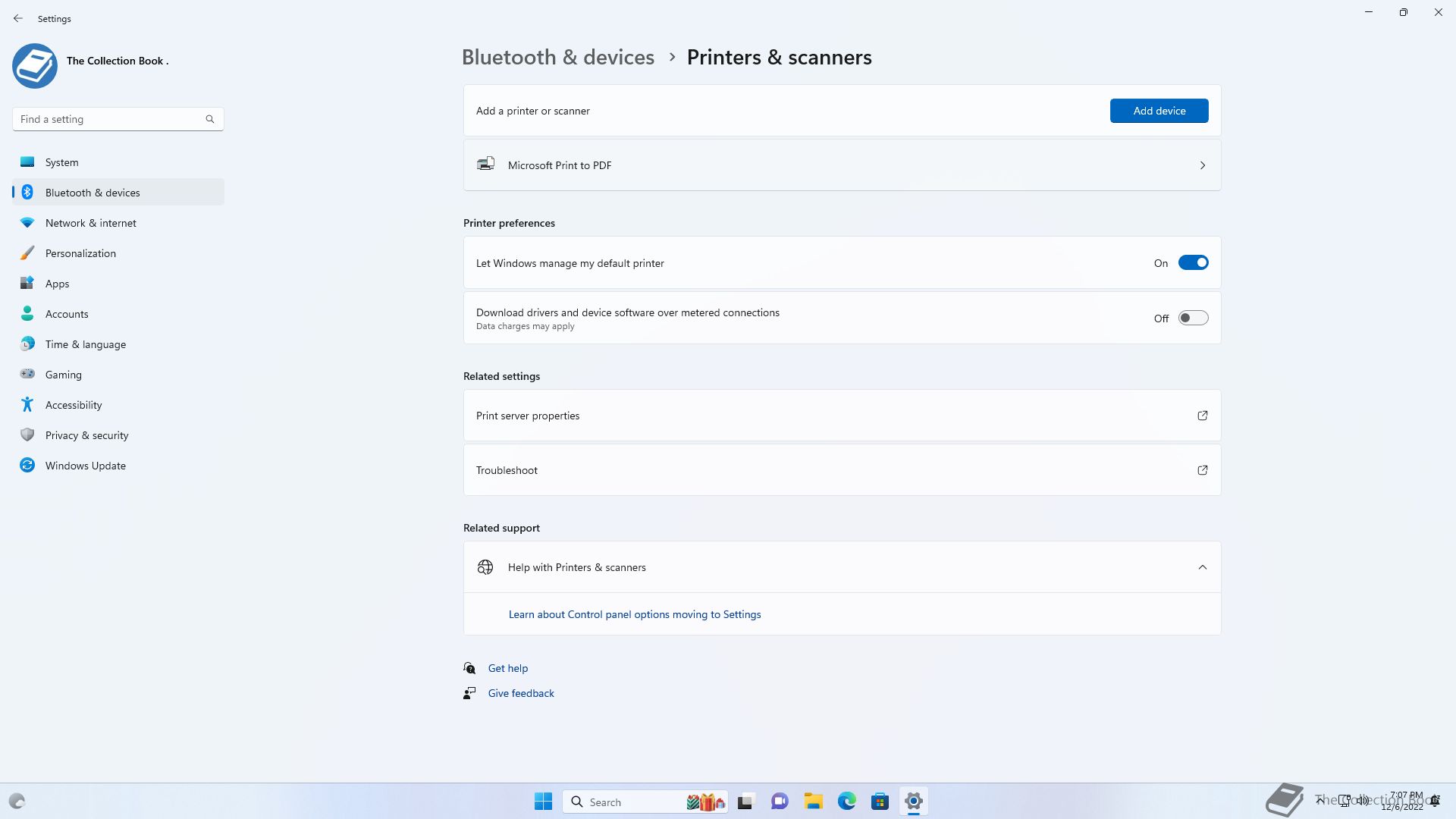Open the Print server properties row
The height and width of the screenshot is (819, 1456).
[x=842, y=416]
